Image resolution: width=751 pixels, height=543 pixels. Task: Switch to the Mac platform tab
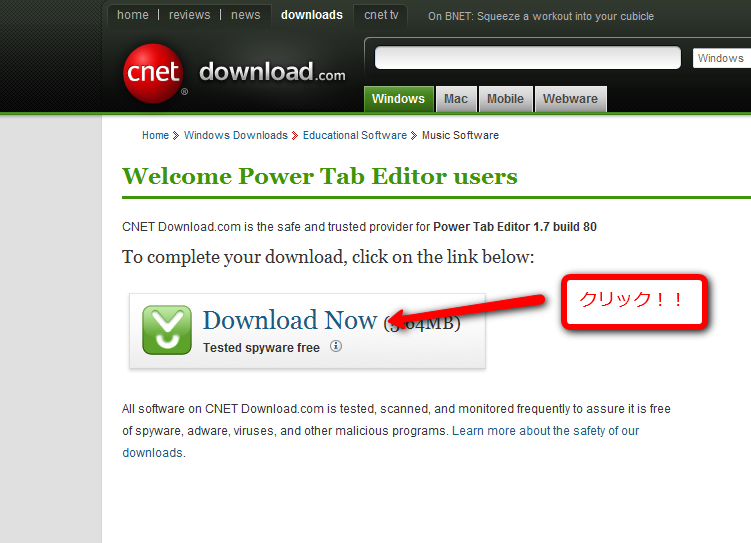coord(456,99)
